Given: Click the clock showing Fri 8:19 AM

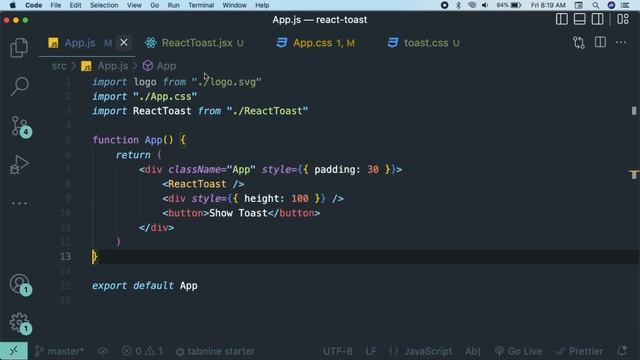Looking at the screenshot, I should coord(548,5).
